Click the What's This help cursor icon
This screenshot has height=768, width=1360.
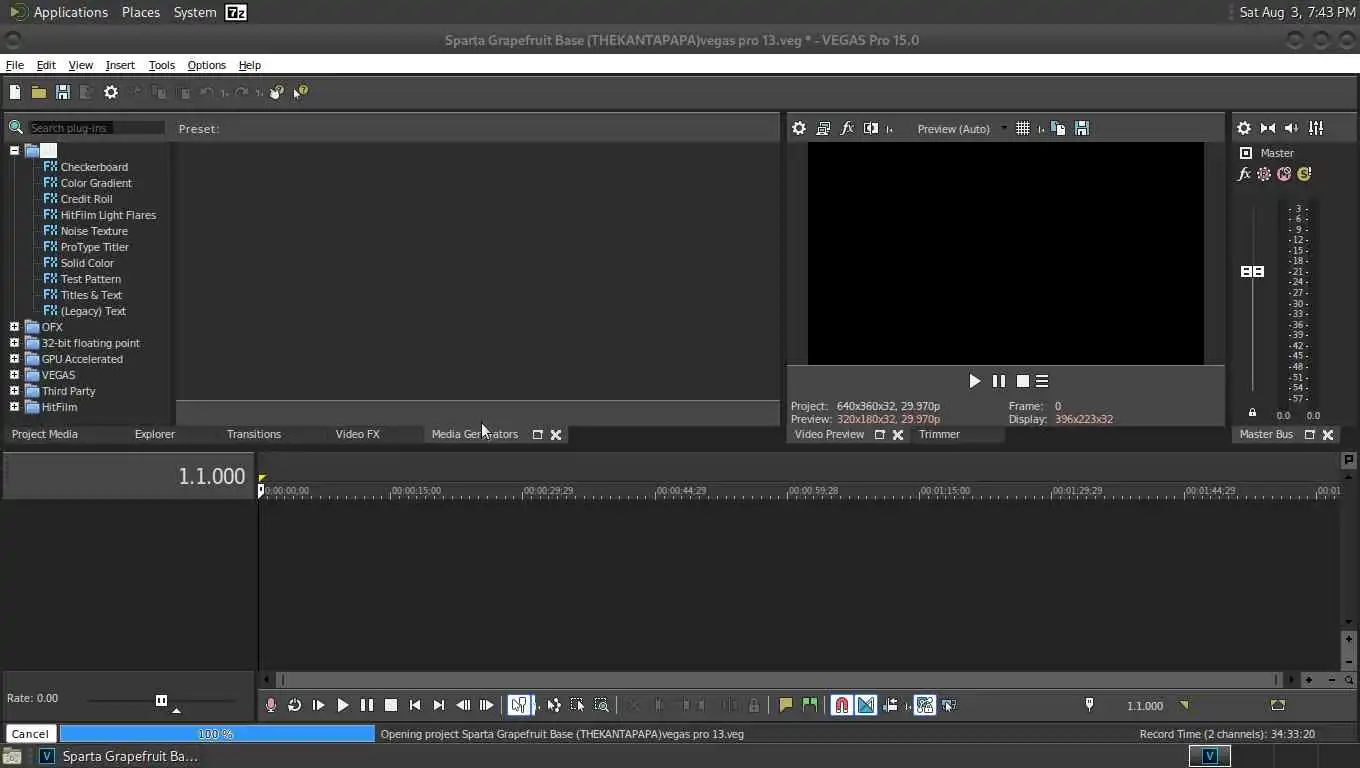coord(301,92)
